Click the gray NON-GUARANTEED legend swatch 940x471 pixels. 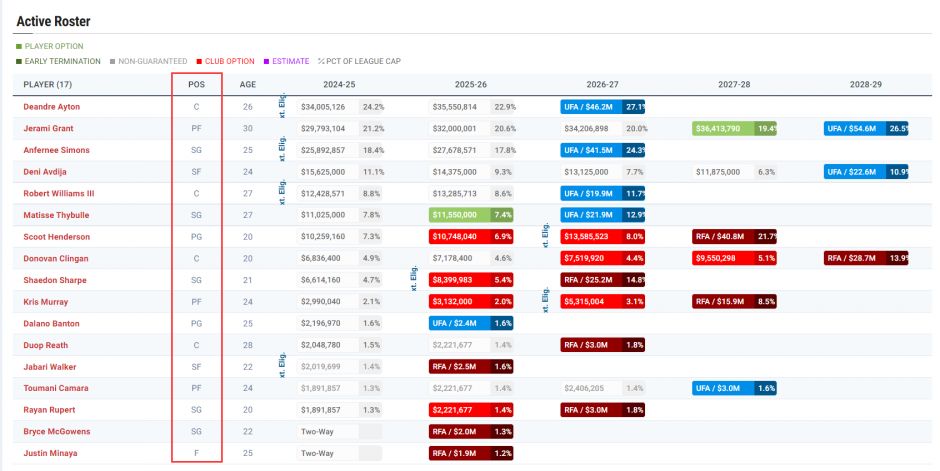coord(113,61)
